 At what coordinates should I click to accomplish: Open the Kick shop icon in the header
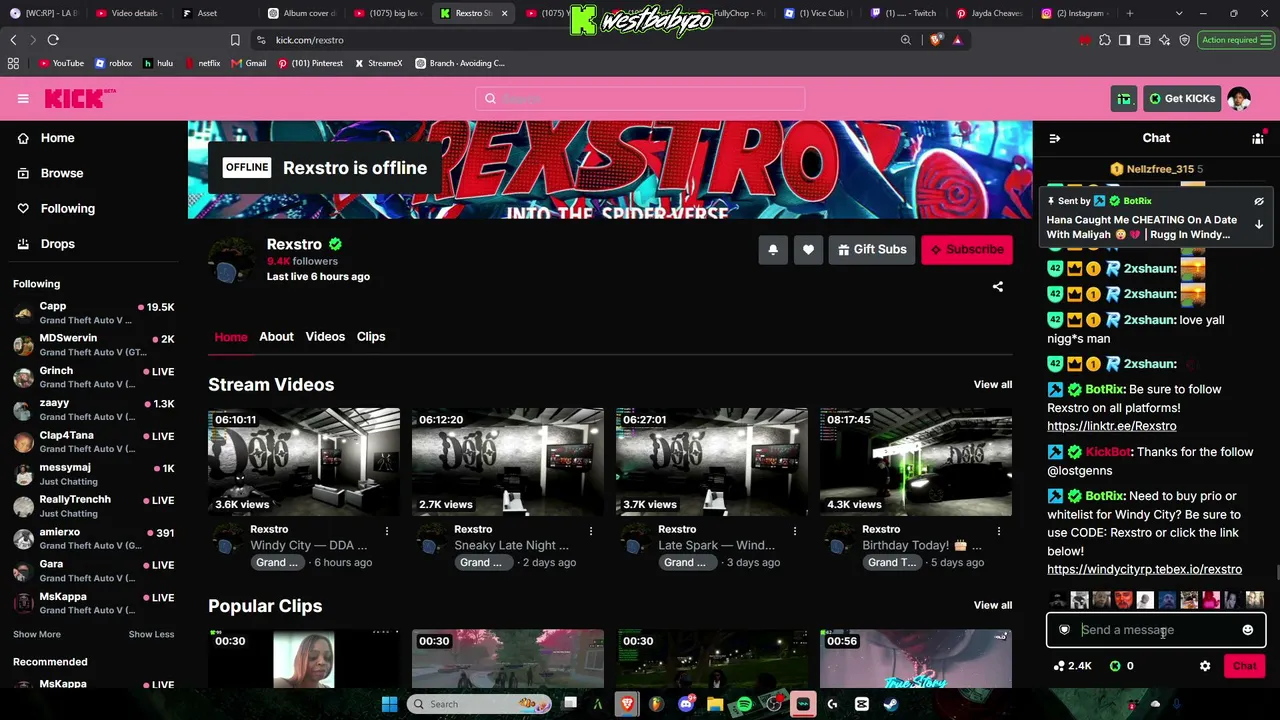1124,99
